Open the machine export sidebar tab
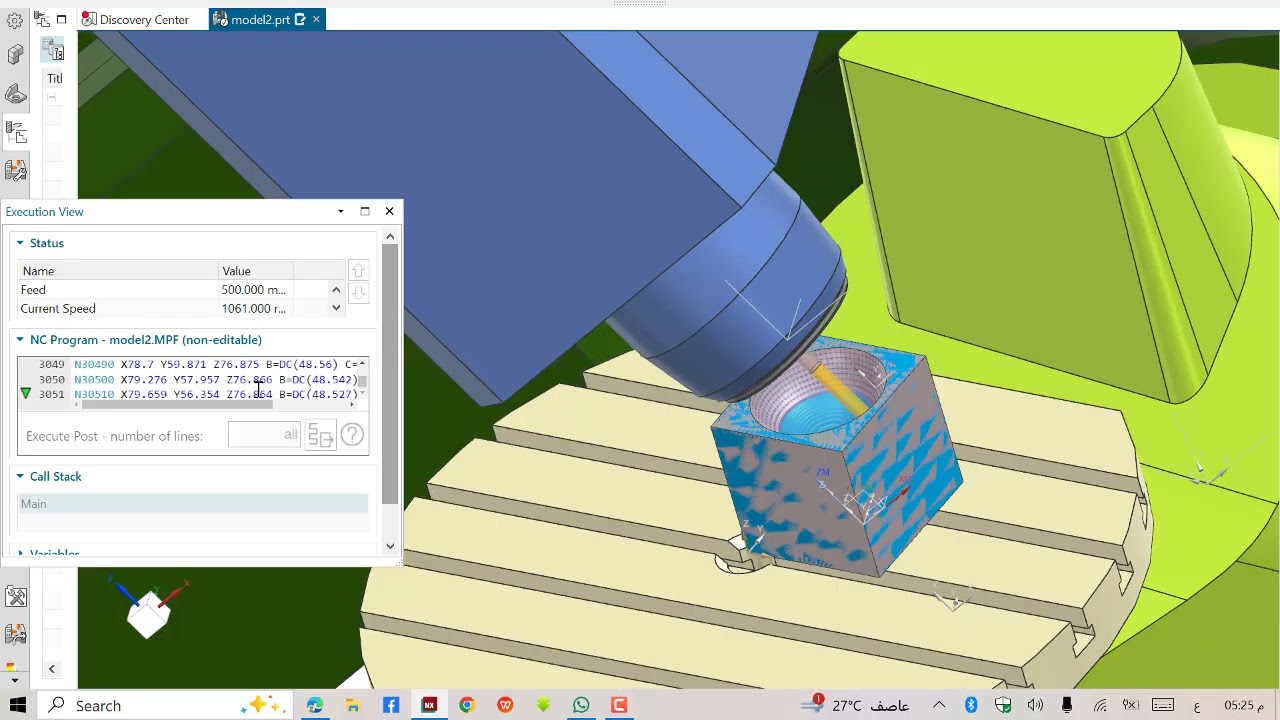This screenshot has height=720, width=1280. coord(15,634)
